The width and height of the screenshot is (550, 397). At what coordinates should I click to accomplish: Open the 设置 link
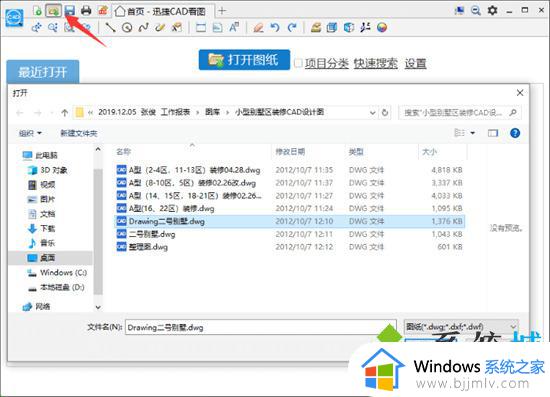tap(415, 63)
